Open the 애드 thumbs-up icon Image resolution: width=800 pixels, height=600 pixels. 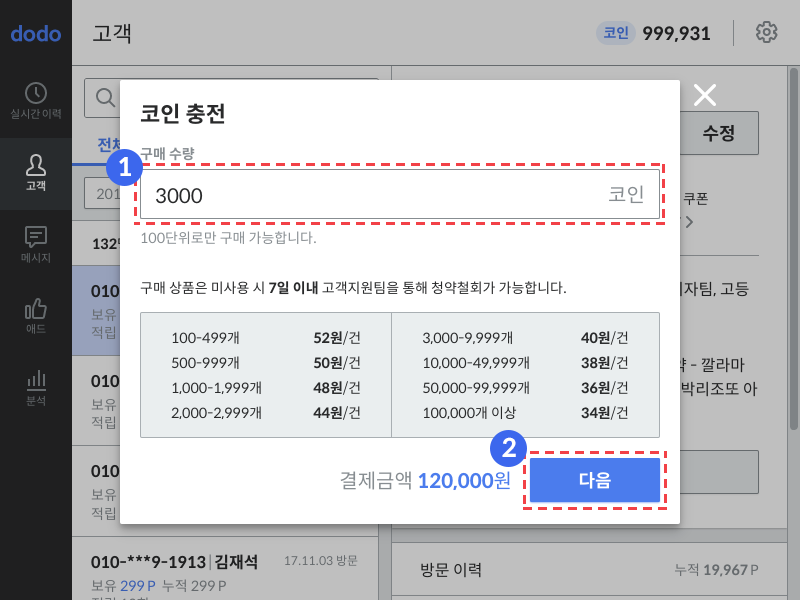(36, 309)
